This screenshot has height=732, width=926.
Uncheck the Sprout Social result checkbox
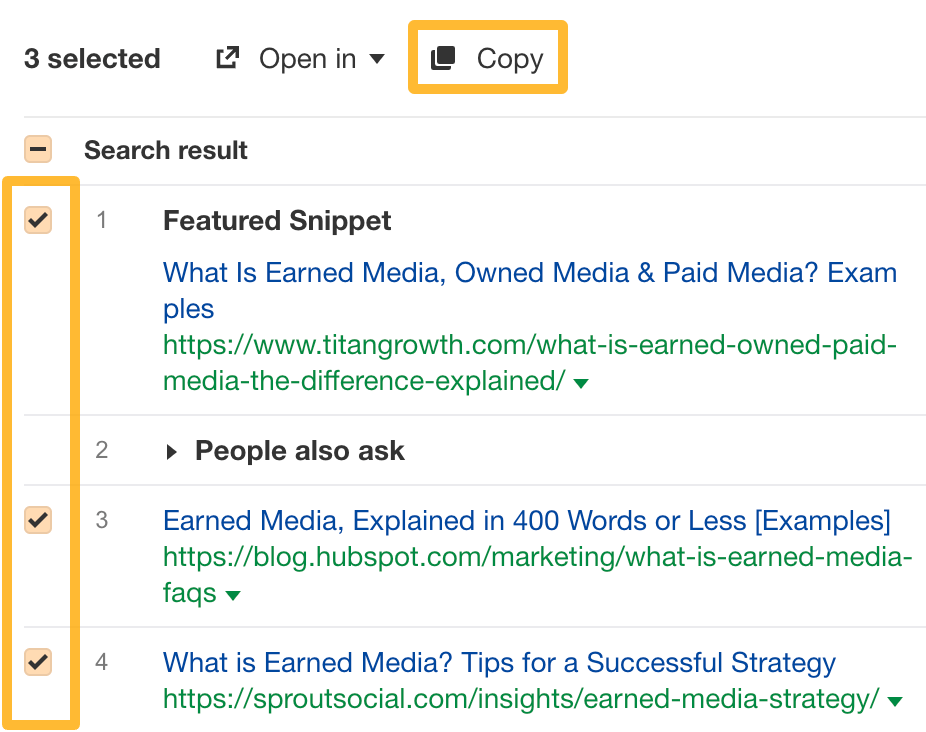[x=38, y=663]
